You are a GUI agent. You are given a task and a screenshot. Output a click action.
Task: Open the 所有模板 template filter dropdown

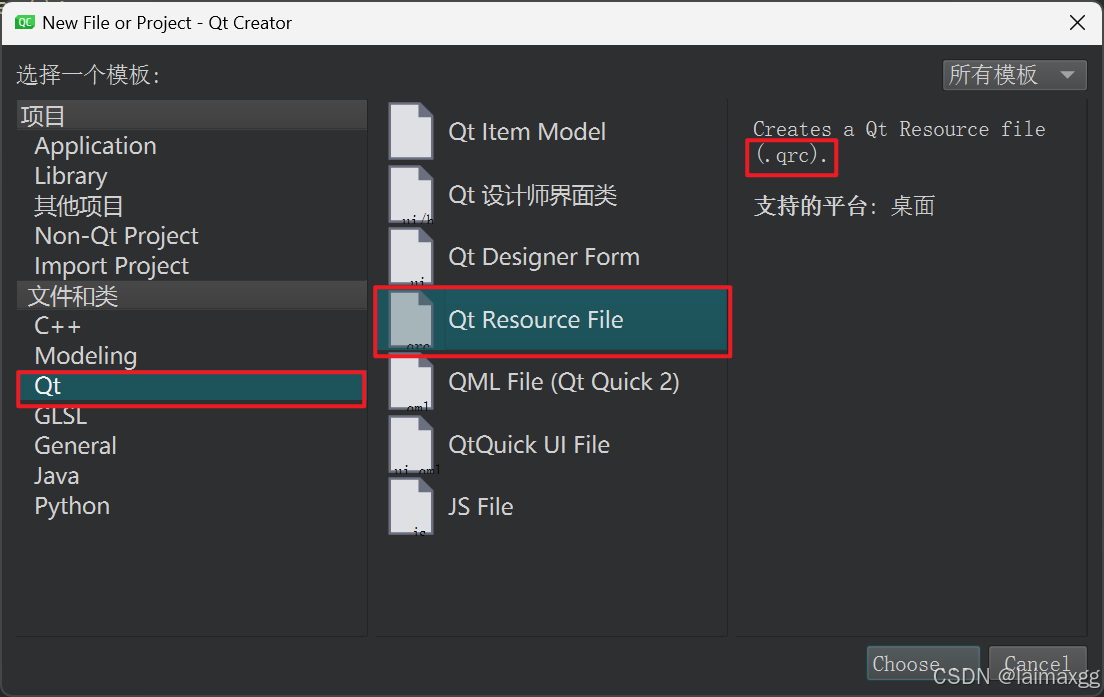pos(1015,75)
